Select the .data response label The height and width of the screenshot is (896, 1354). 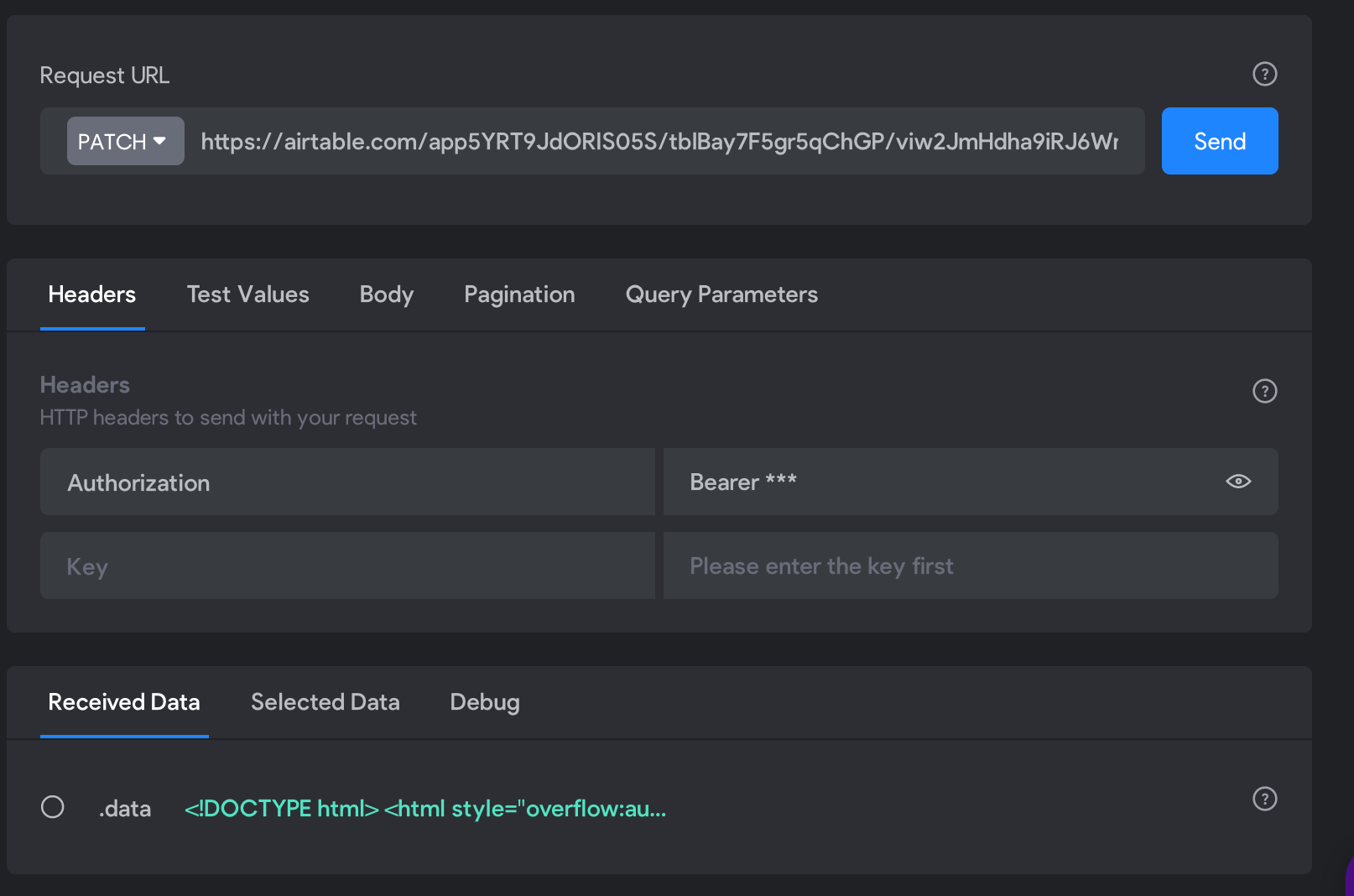125,809
